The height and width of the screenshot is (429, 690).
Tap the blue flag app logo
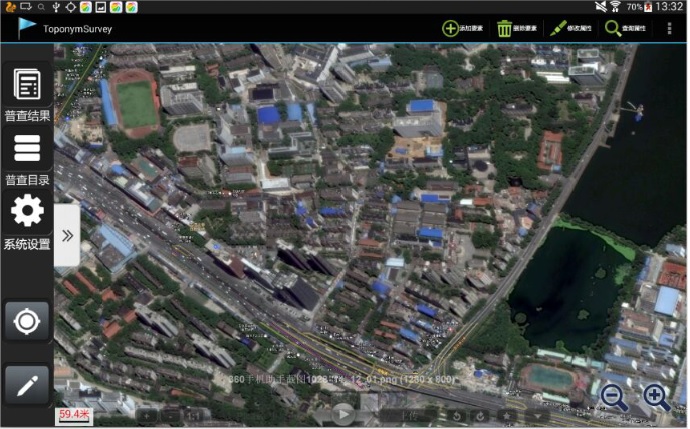click(26, 28)
